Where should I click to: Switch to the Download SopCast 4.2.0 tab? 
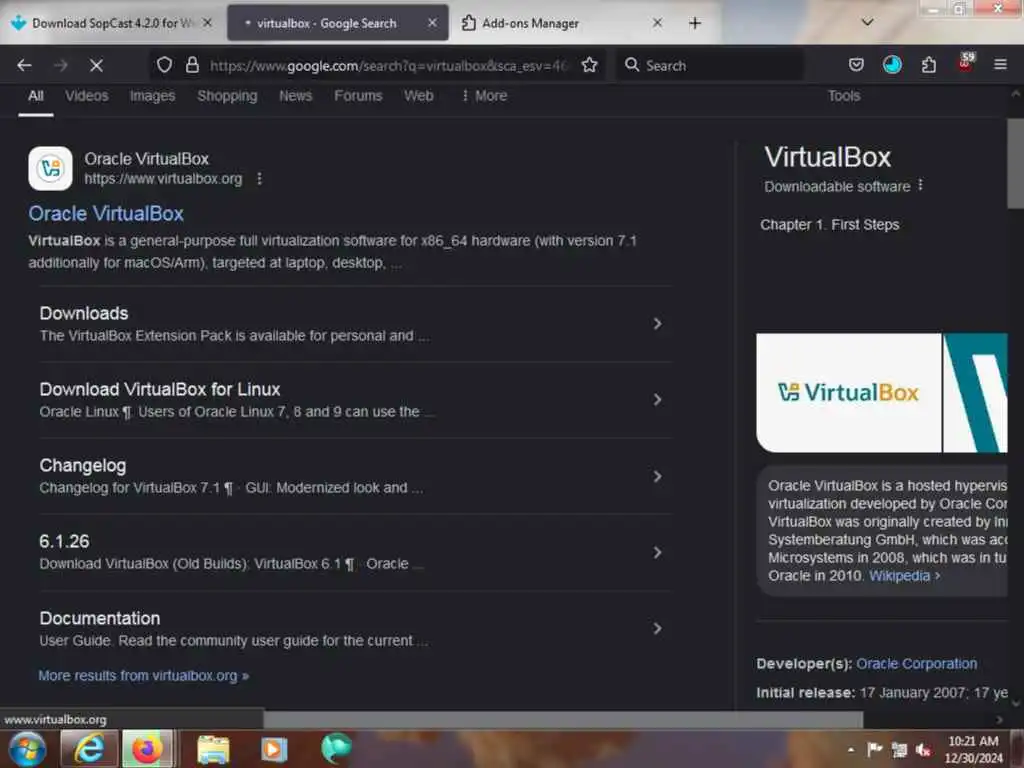111,23
